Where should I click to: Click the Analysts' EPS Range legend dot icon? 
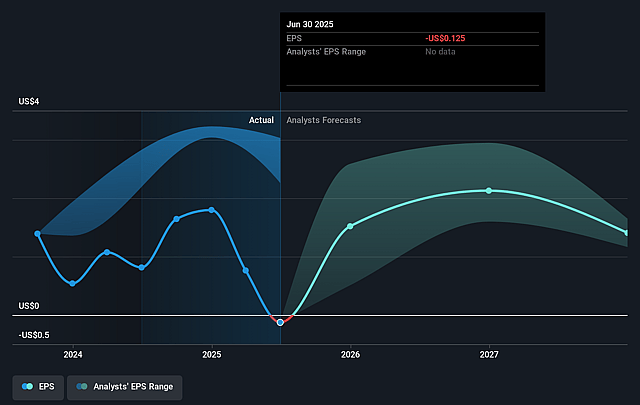(x=82, y=387)
